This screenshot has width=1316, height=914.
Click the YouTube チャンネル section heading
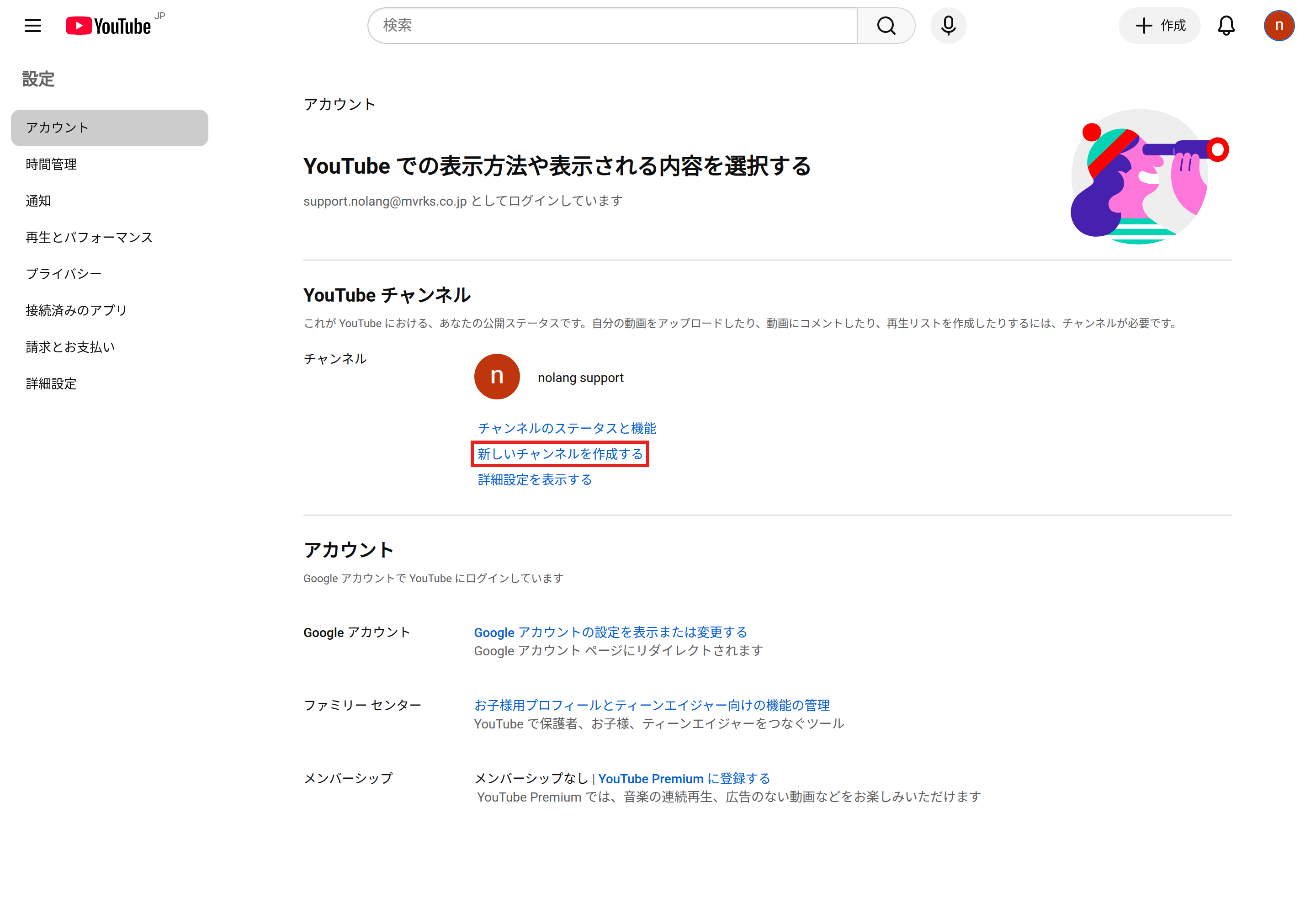[387, 296]
